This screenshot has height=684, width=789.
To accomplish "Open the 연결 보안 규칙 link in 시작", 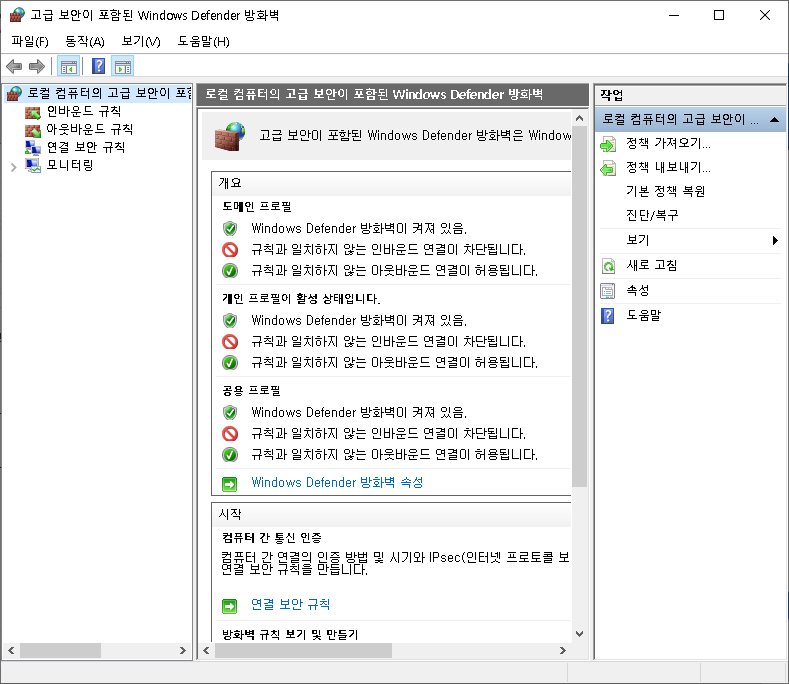I will click(290, 604).
